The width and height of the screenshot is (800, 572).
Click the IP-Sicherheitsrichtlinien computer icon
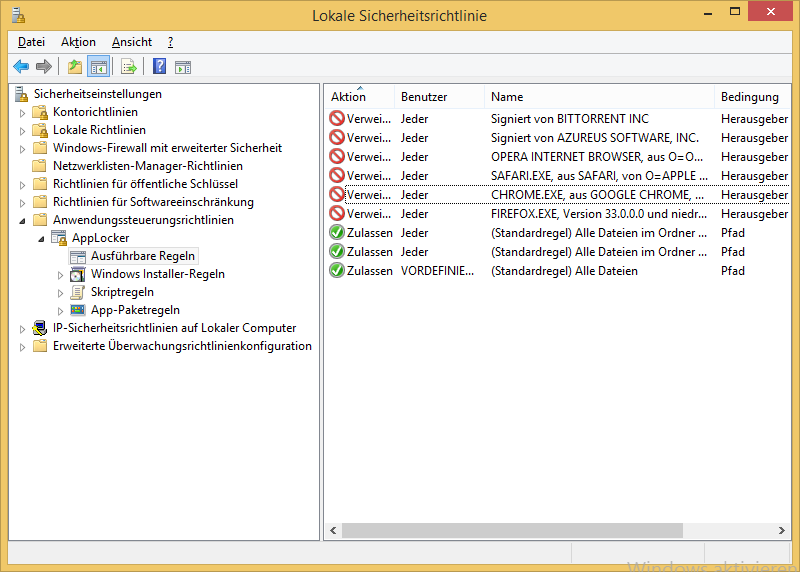[x=40, y=328]
